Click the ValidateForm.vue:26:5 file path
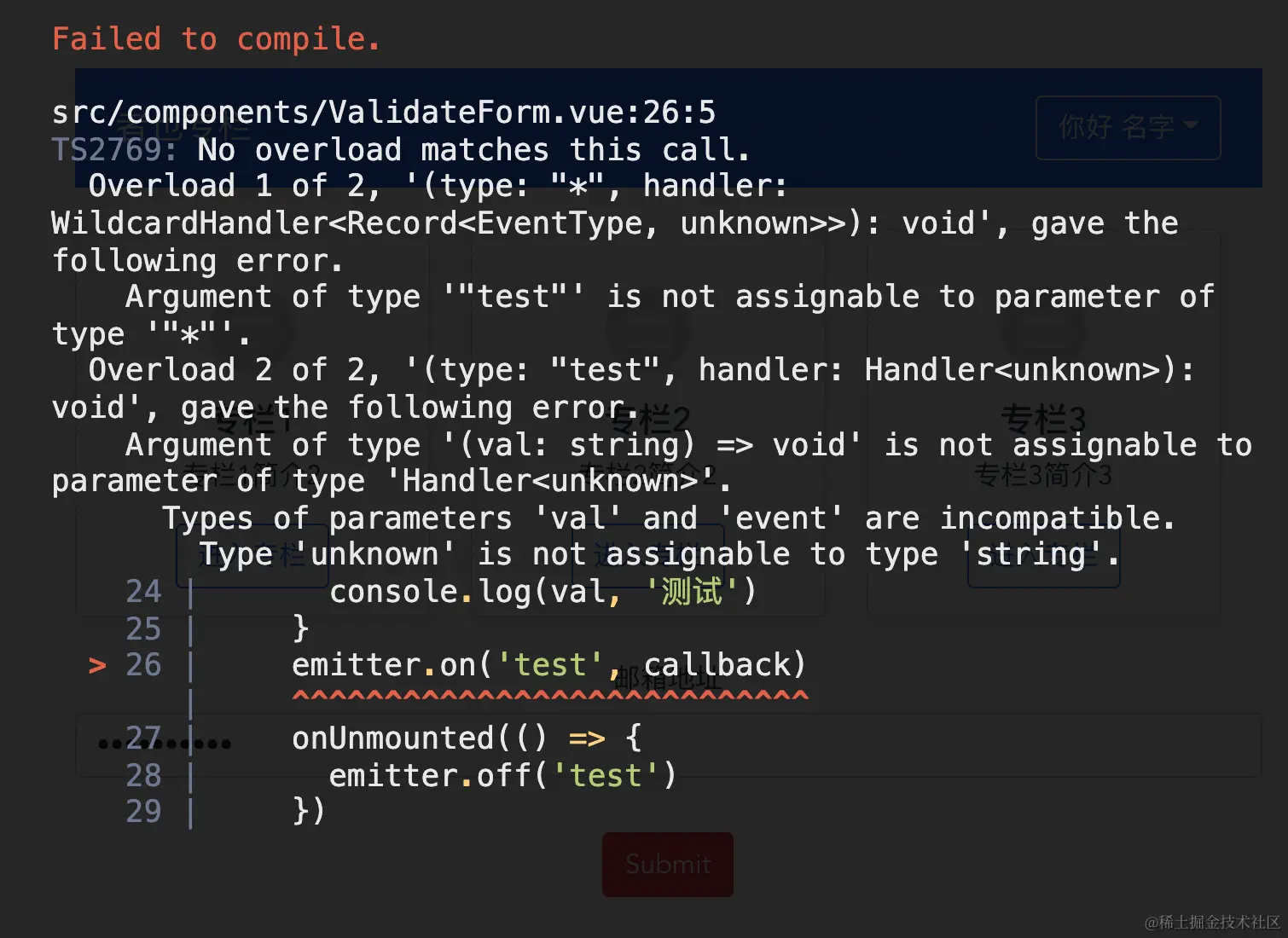This screenshot has height=938, width=1288. pyautogui.click(x=384, y=113)
